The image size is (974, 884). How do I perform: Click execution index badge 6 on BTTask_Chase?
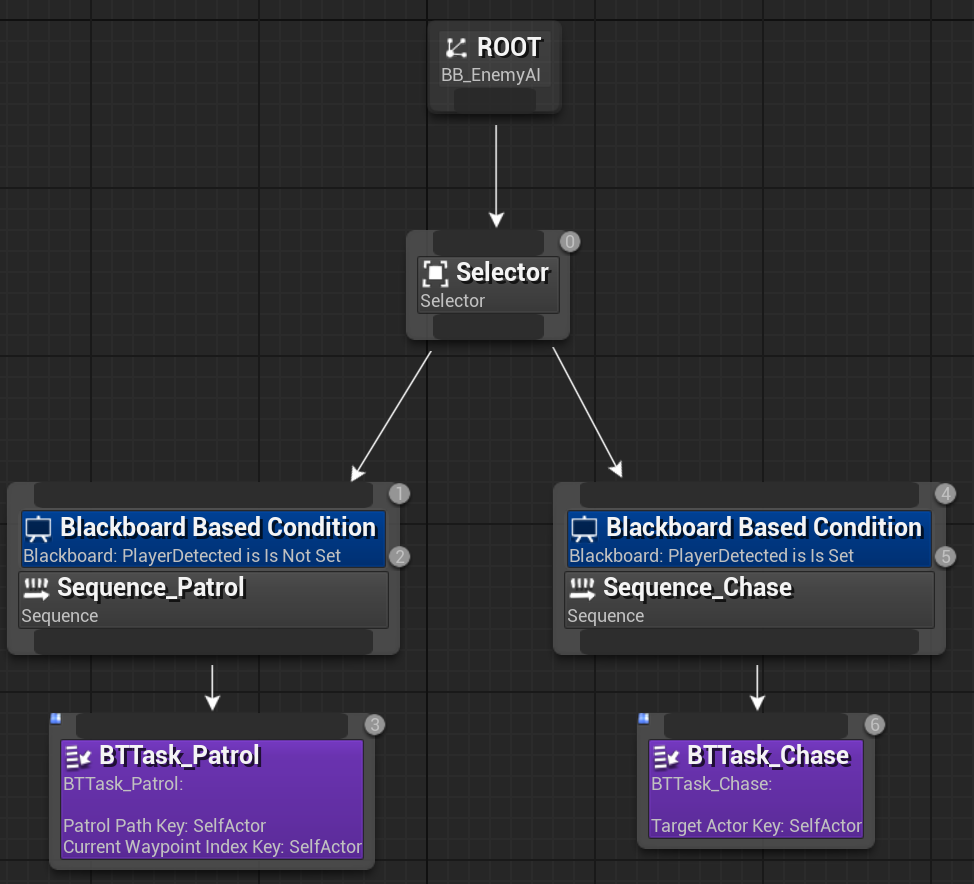(875, 725)
